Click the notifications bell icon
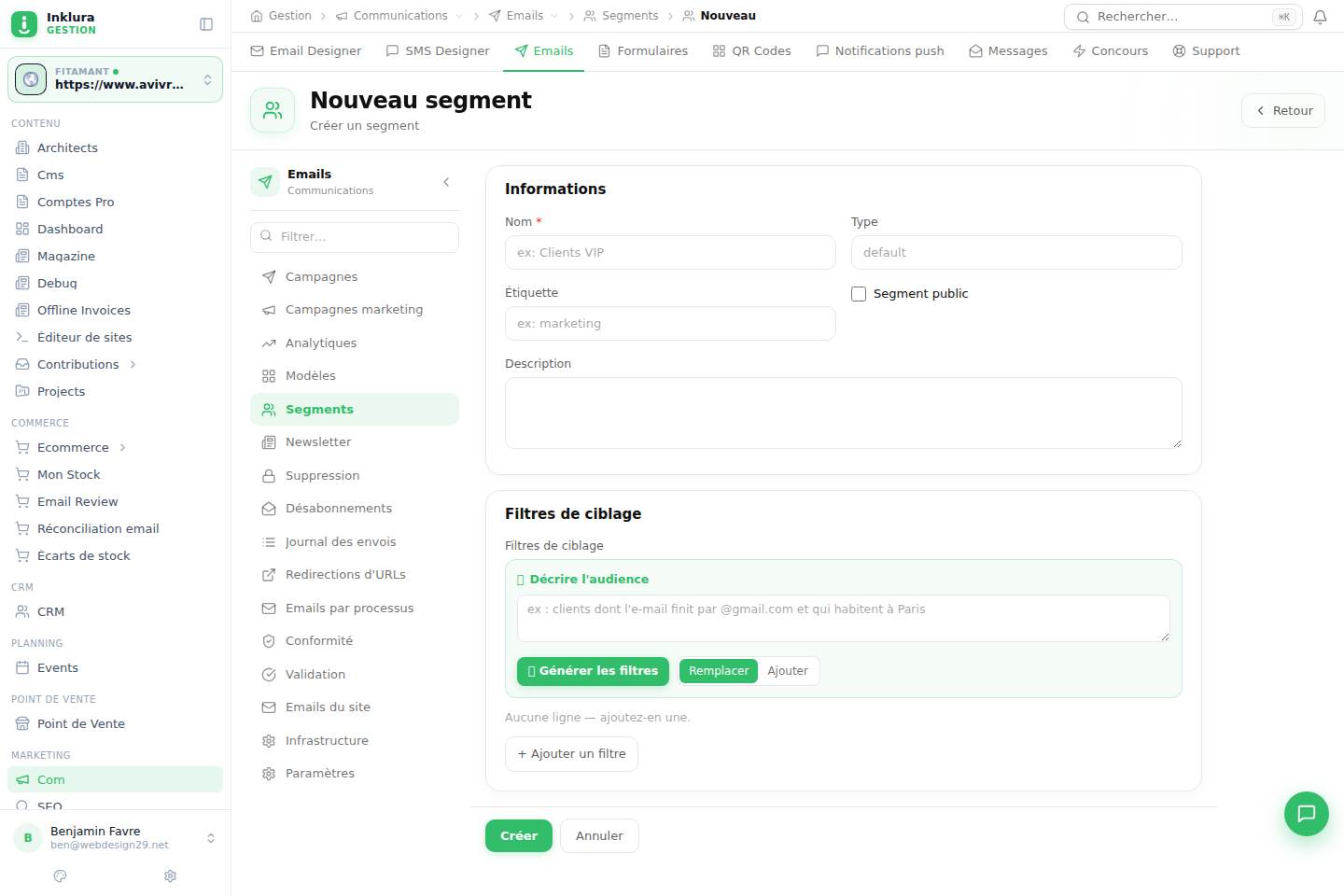The image size is (1344, 896). [x=1320, y=17]
